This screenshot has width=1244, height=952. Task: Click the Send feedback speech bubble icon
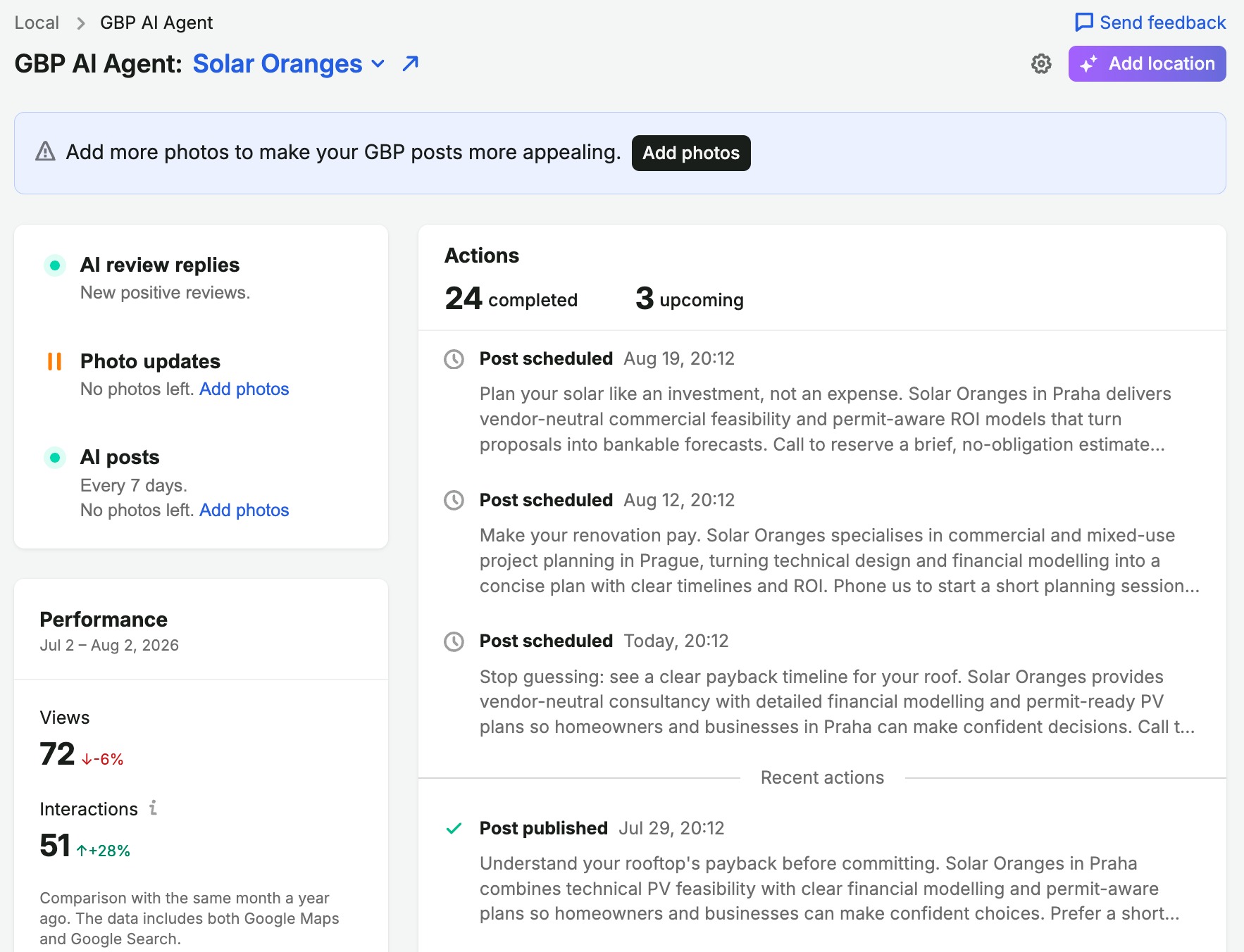tap(1084, 23)
